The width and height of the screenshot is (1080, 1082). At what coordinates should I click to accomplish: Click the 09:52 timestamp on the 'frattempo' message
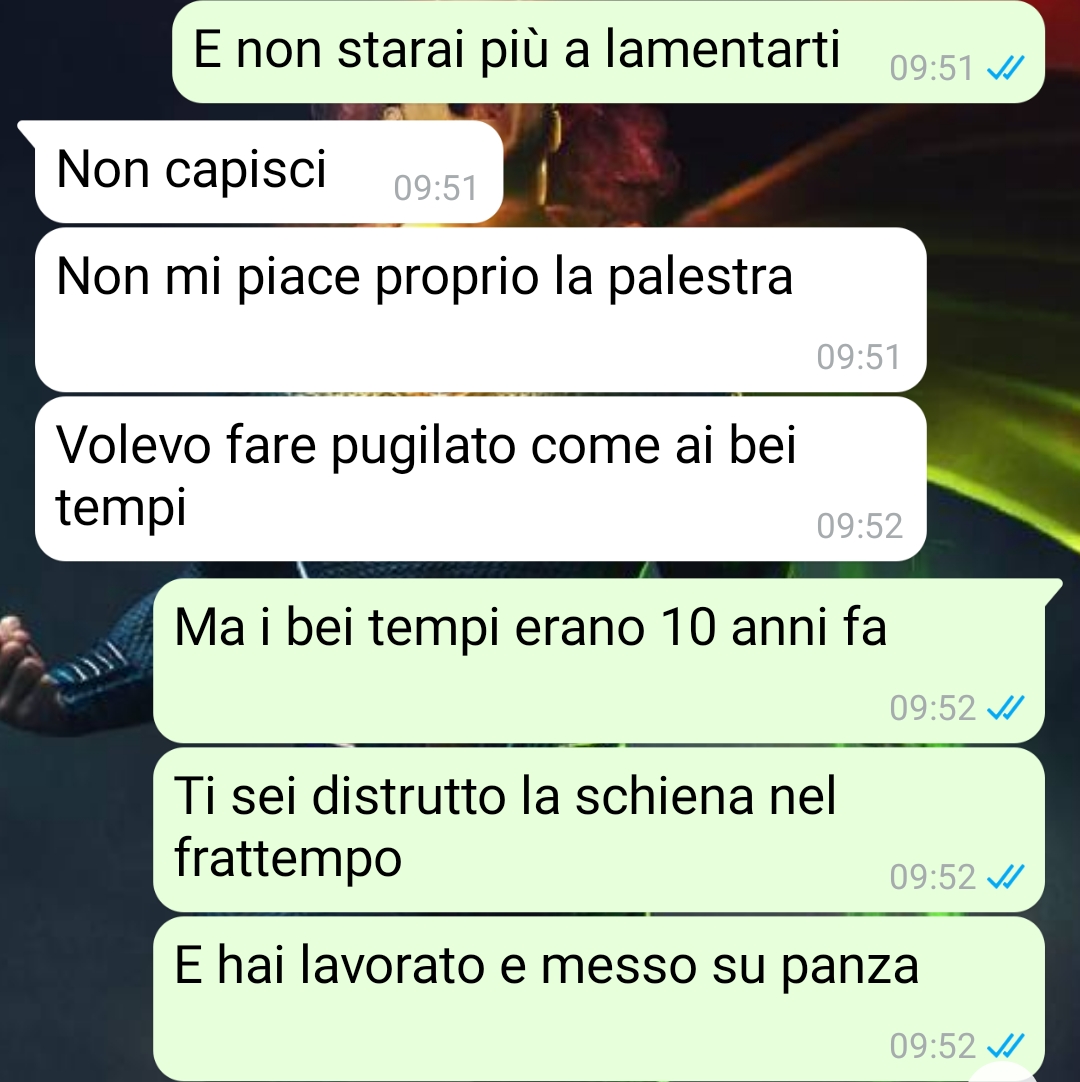pos(932,877)
